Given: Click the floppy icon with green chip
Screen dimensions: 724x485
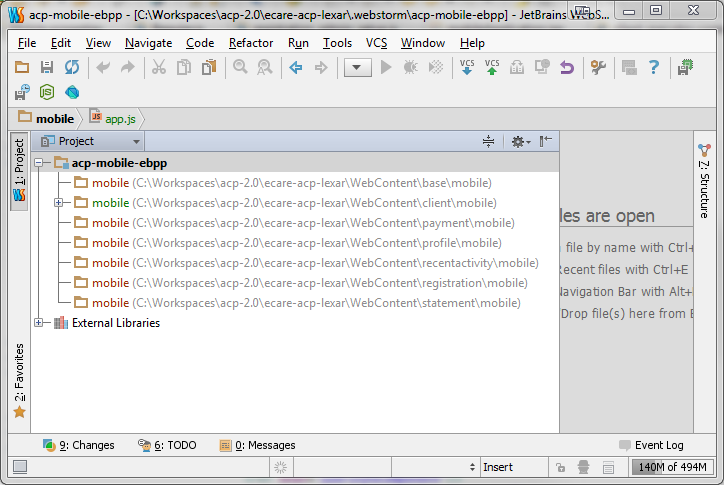Looking at the screenshot, I should click(685, 67).
